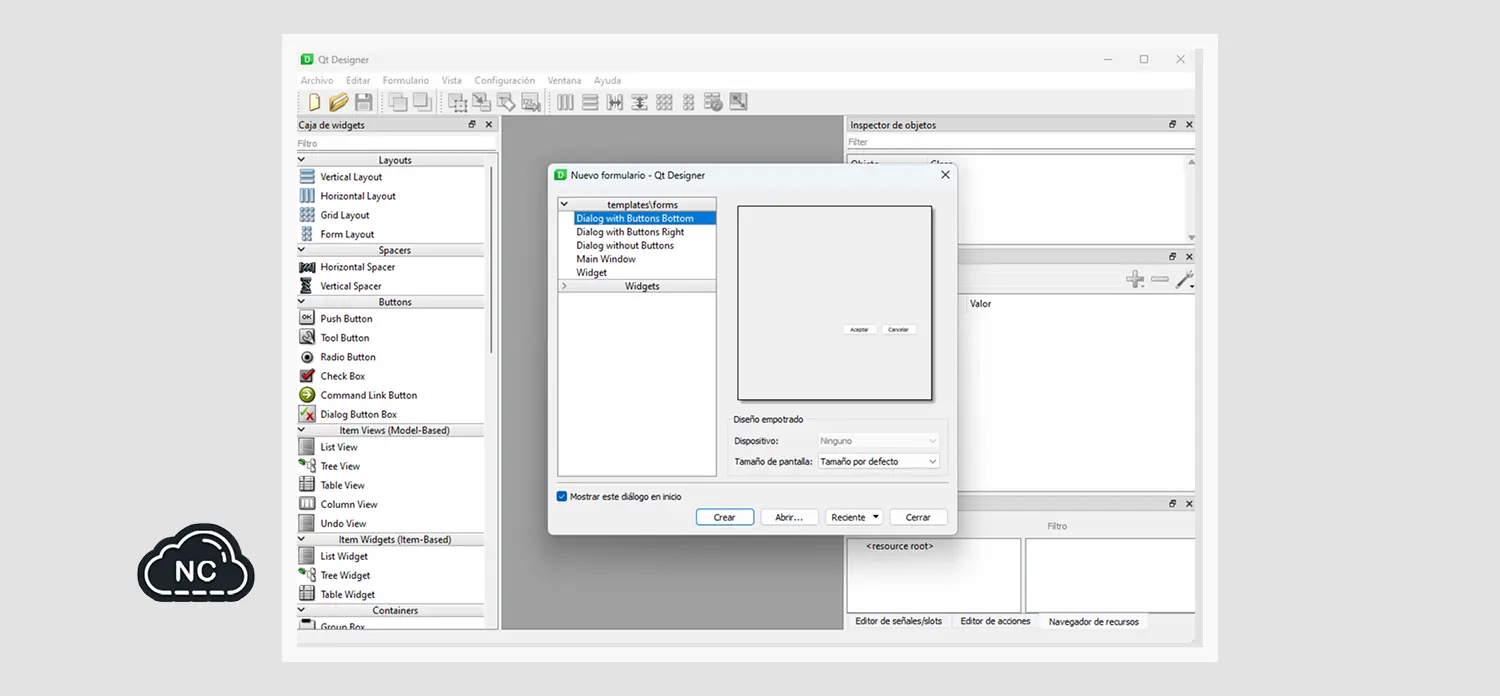Click the Lay Out Vertically toolbar icon
Viewport: 1500px width, 696px height.
(x=590, y=102)
